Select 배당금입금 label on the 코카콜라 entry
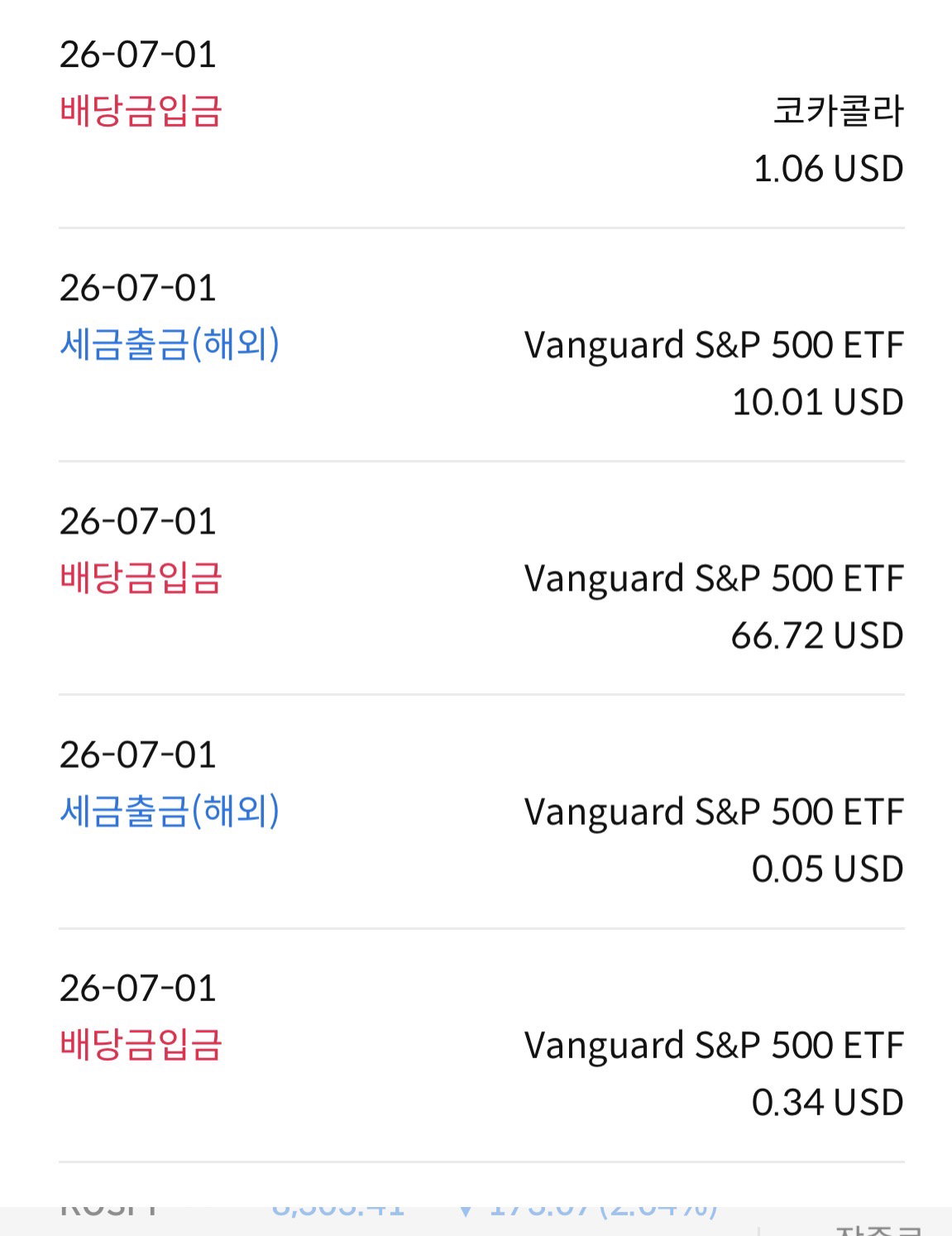The image size is (952, 1236). click(141, 111)
